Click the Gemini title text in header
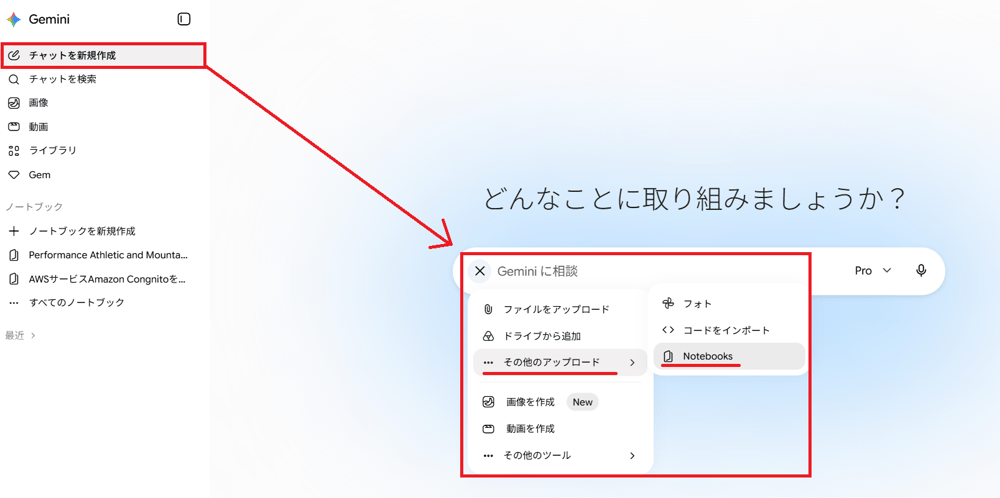Screen dimensions: 1000x498 pyautogui.click(x=49, y=20)
